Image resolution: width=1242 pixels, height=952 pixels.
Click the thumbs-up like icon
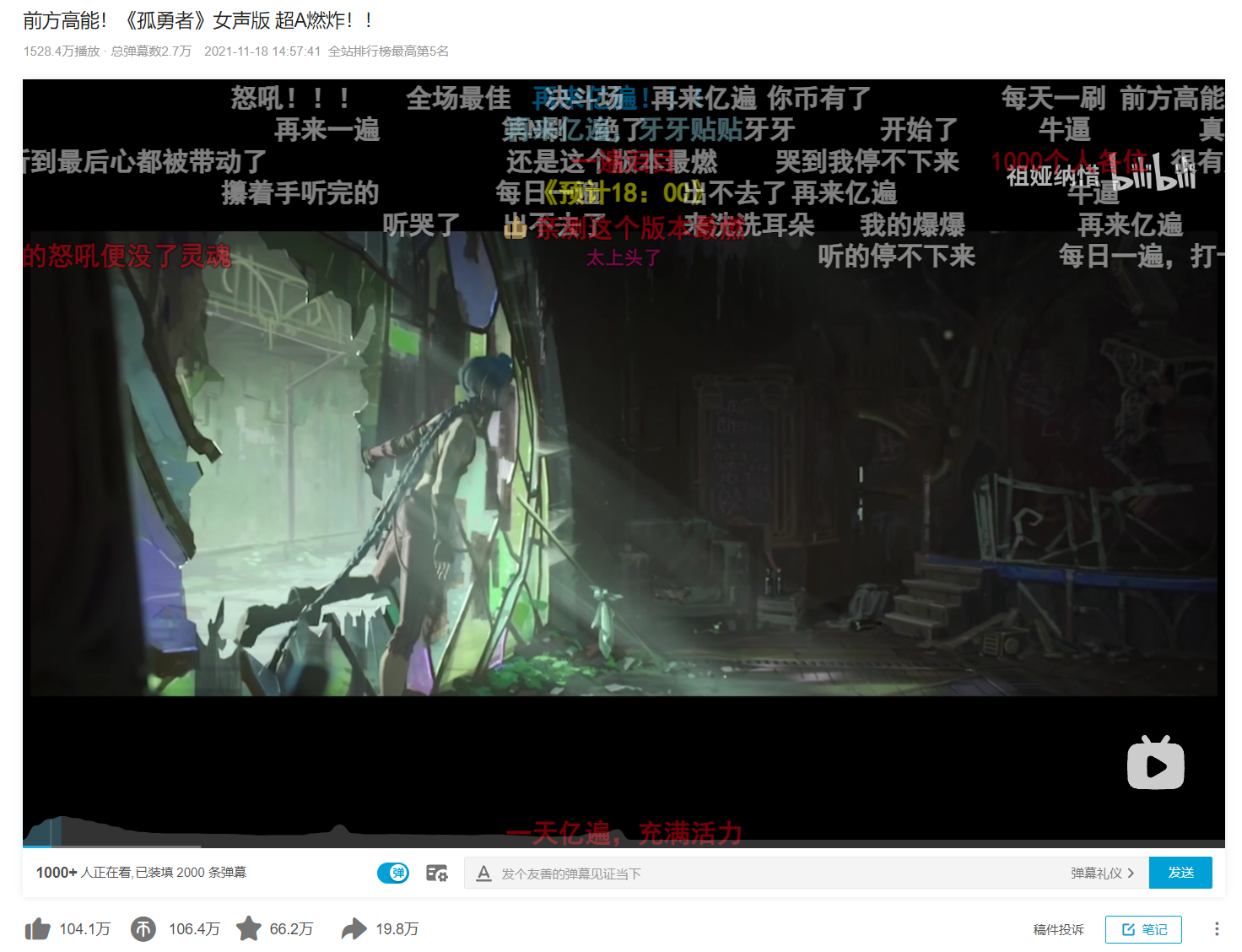point(38,929)
